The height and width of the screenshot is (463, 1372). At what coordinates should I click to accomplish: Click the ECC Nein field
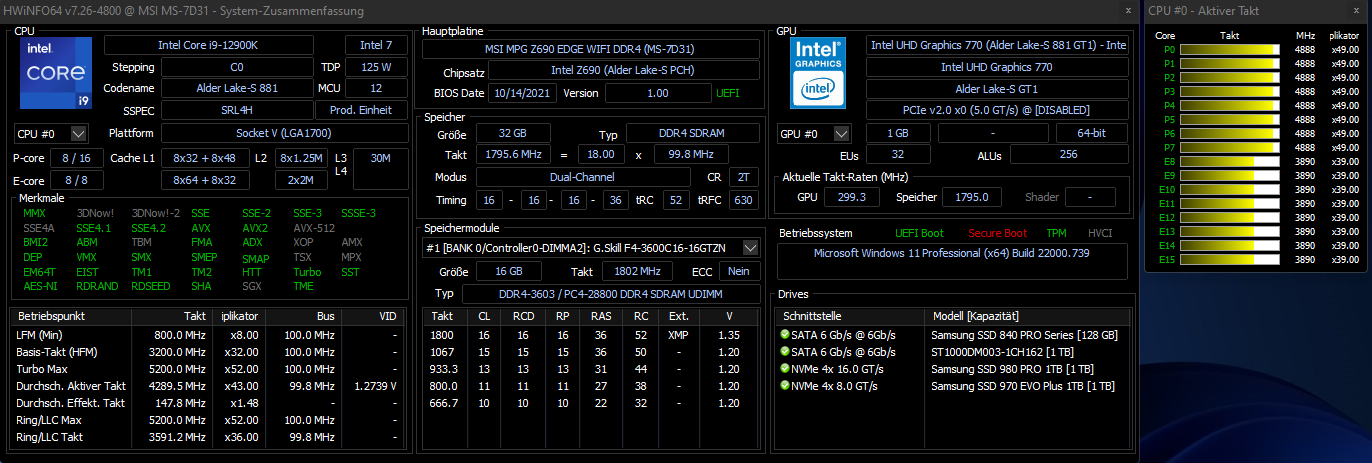[x=739, y=271]
